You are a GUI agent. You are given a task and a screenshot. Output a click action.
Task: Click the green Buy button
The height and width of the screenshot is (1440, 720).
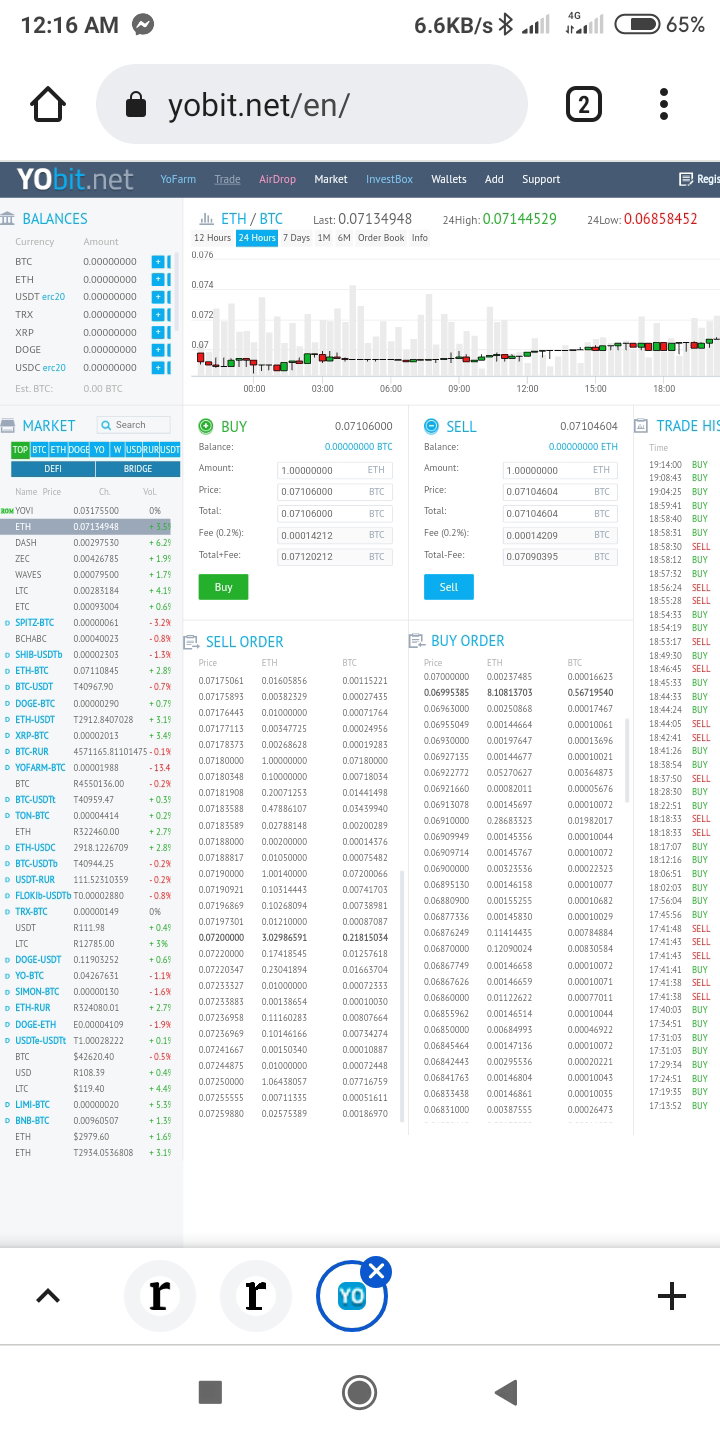pos(223,587)
